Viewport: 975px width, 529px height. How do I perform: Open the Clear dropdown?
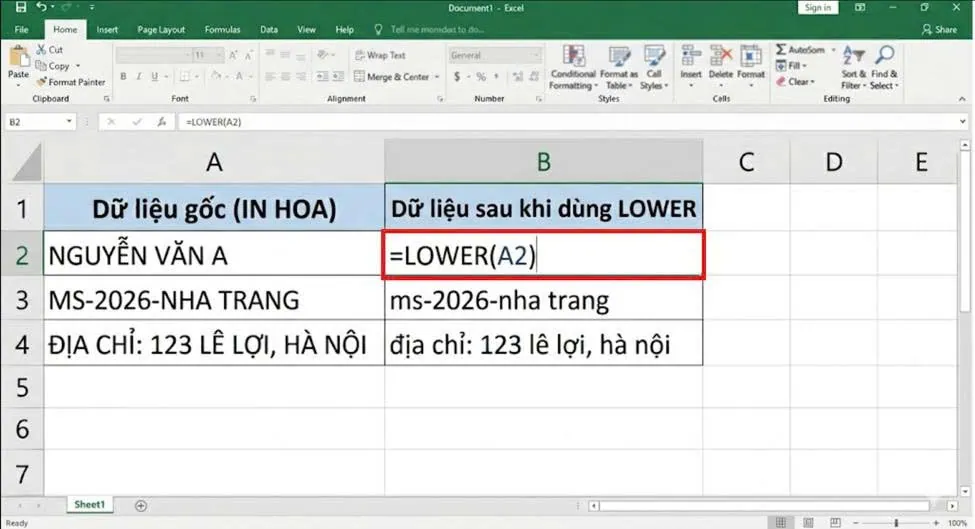[x=795, y=81]
